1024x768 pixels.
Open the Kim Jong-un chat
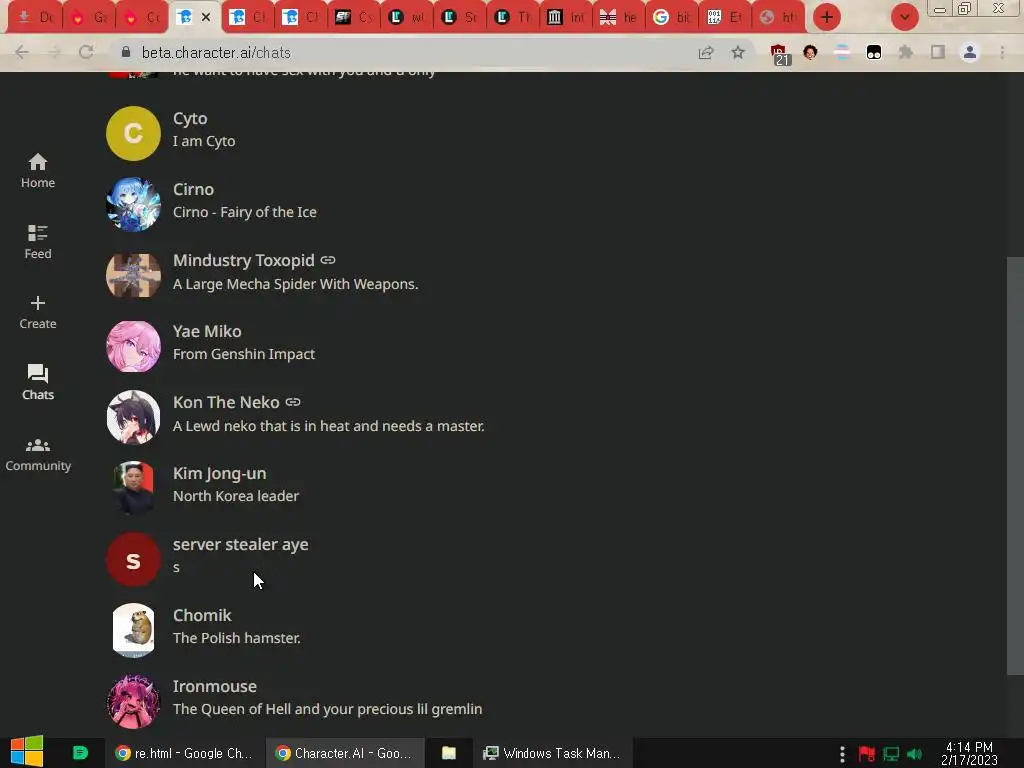(x=219, y=473)
